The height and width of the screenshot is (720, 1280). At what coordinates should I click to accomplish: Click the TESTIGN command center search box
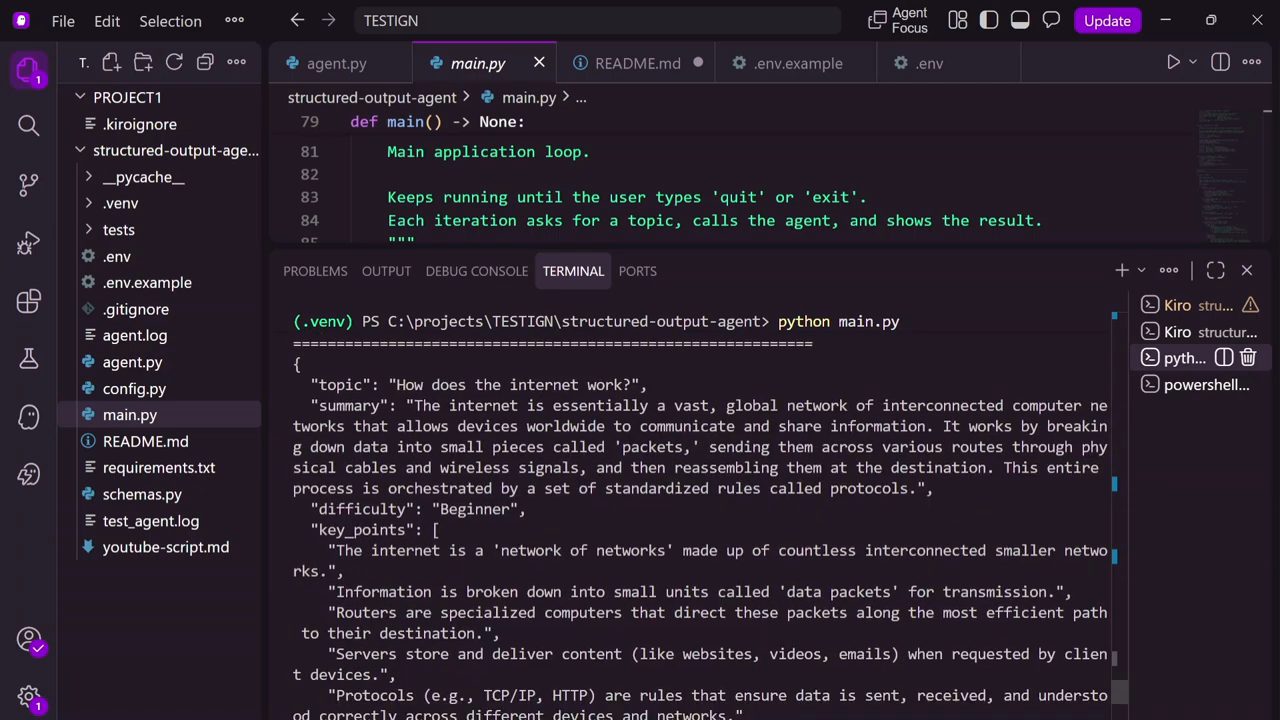598,20
